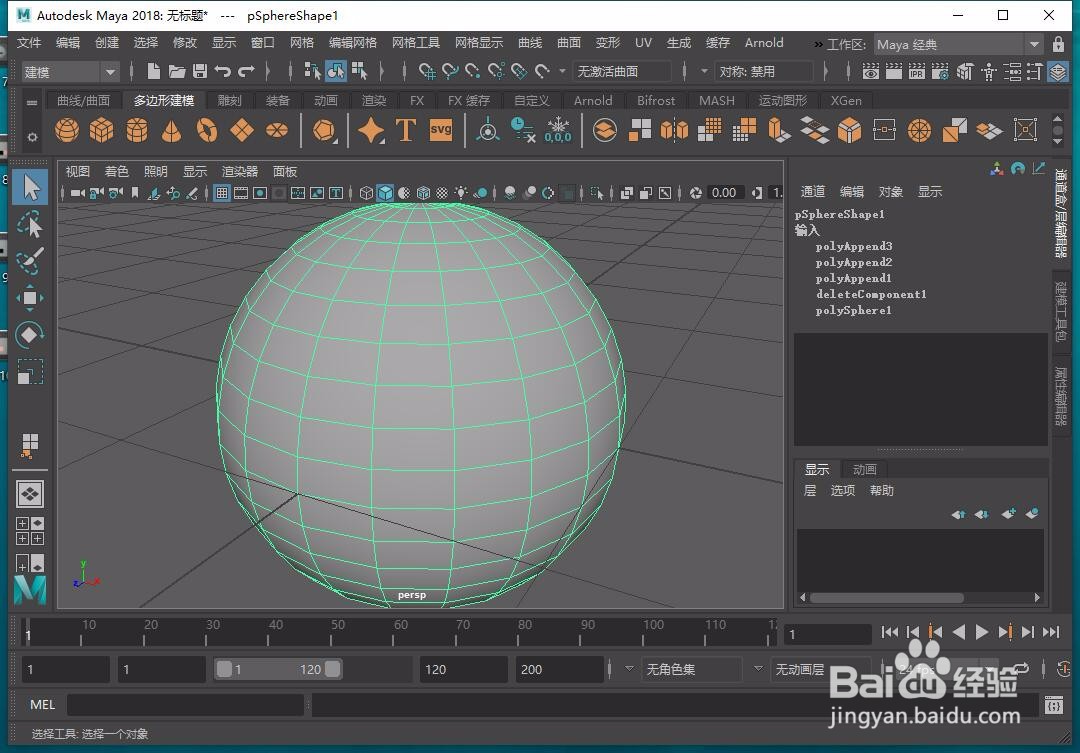
Task: Create a polygon sphere from the shelf
Action: pyautogui.click(x=67, y=130)
